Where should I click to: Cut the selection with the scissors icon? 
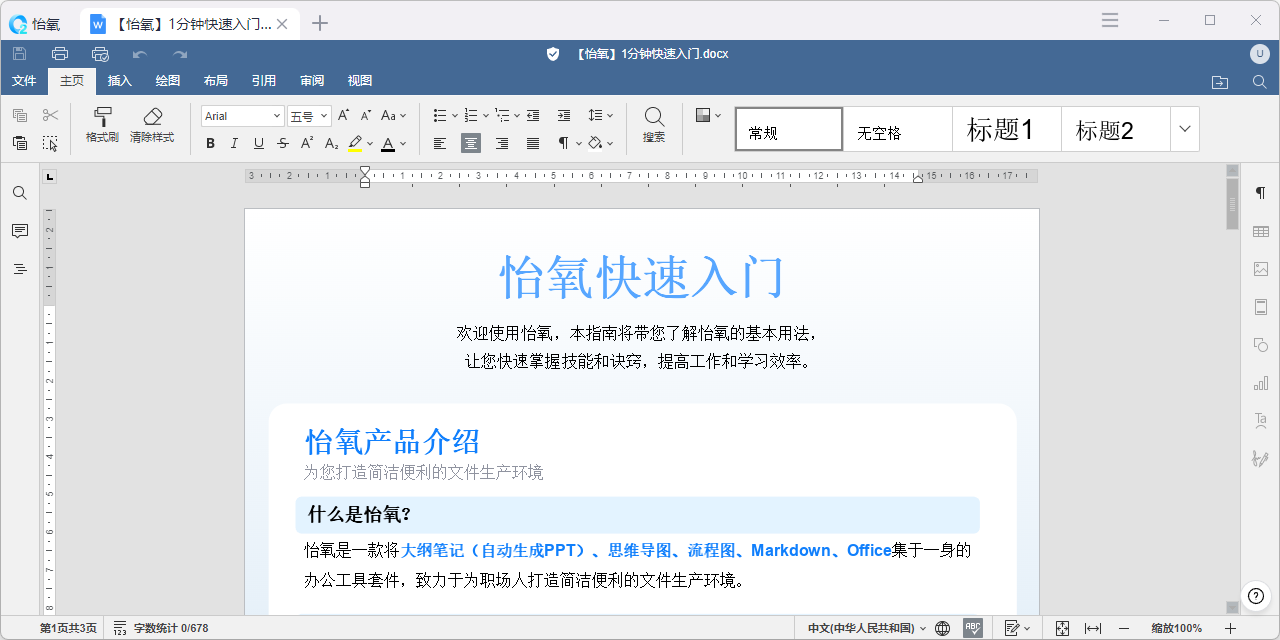coord(50,116)
